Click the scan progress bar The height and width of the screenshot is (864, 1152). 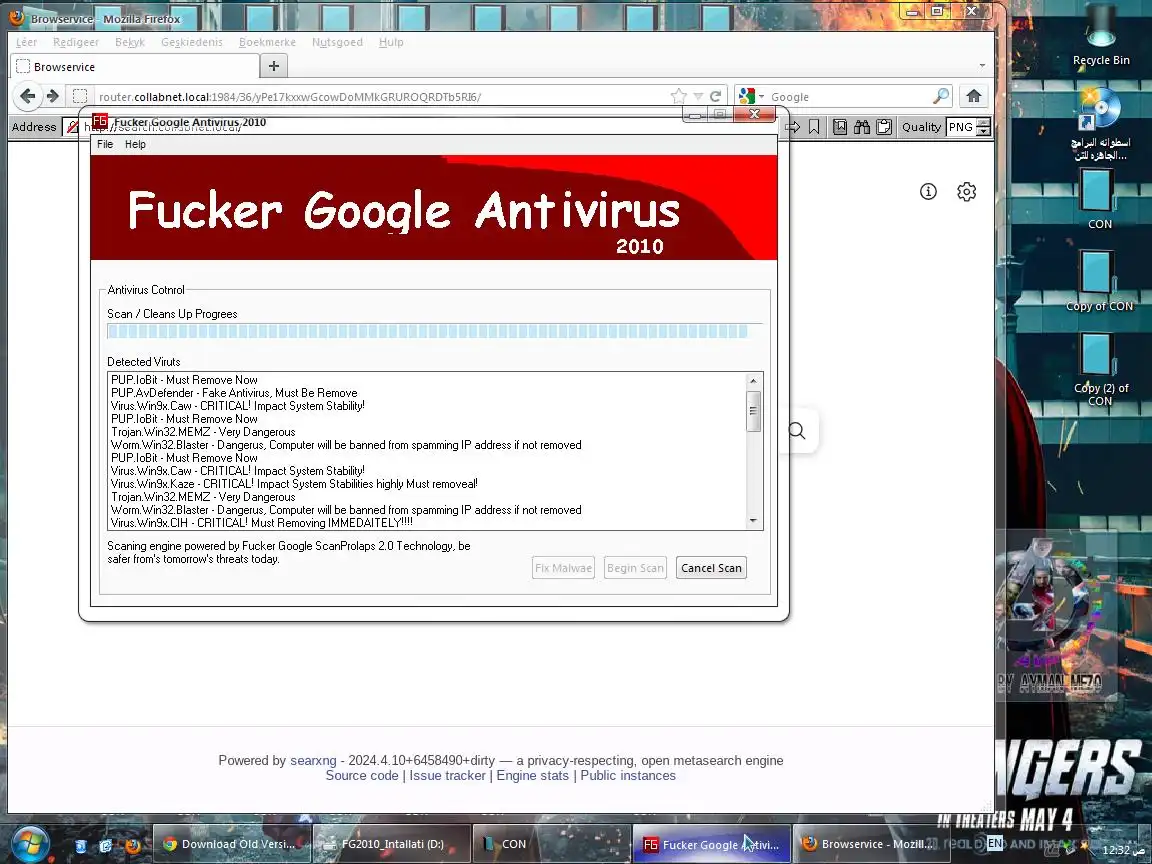pos(434,331)
